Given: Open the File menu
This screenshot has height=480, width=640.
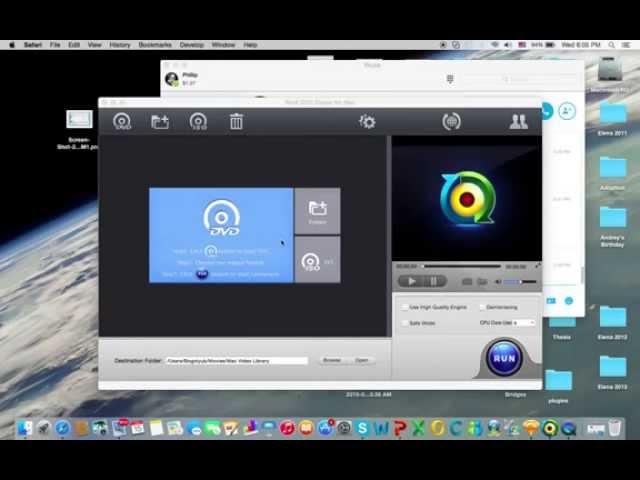Looking at the screenshot, I should 55,45.
